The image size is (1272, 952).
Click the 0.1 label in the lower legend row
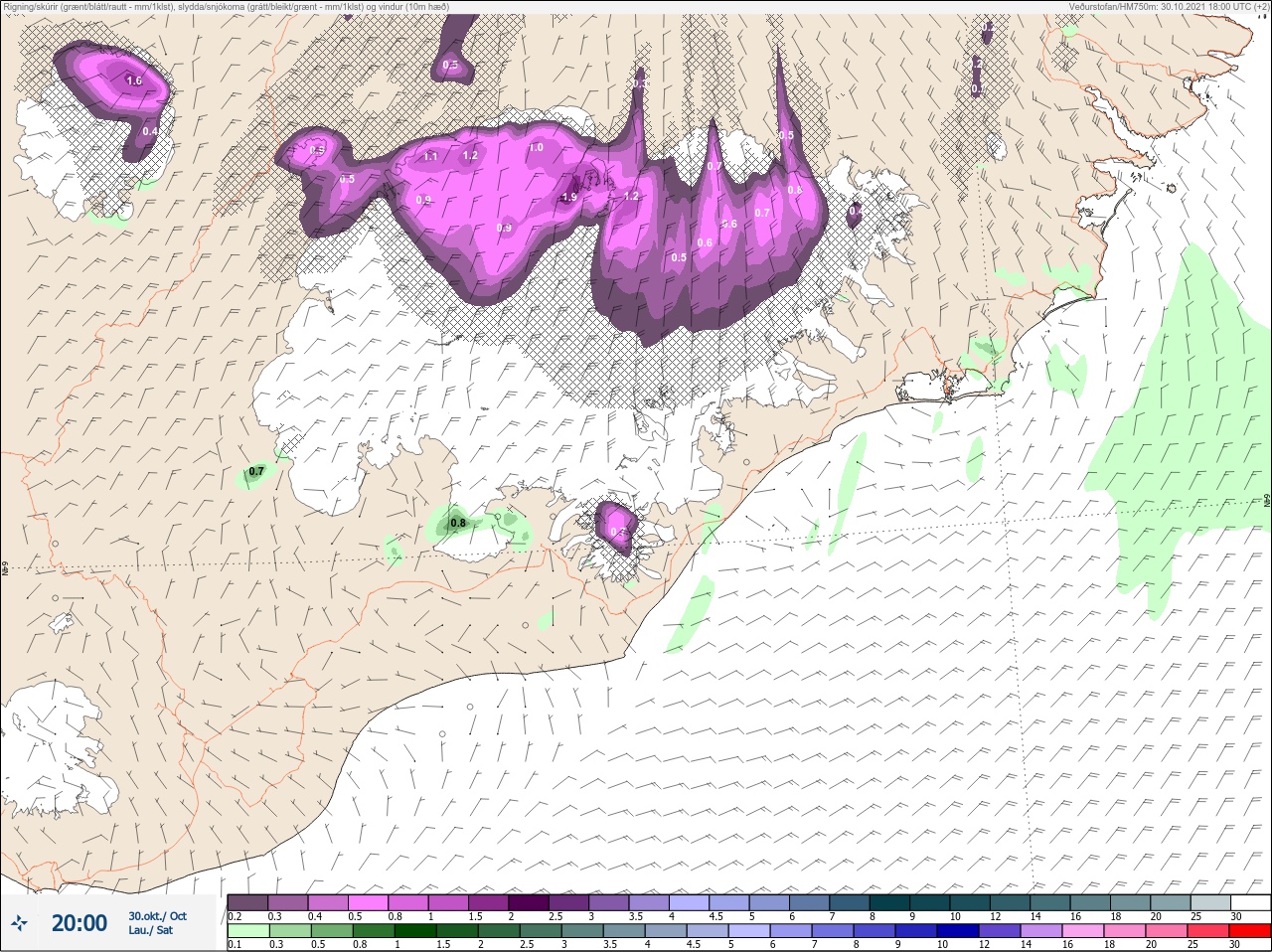pyautogui.click(x=234, y=945)
